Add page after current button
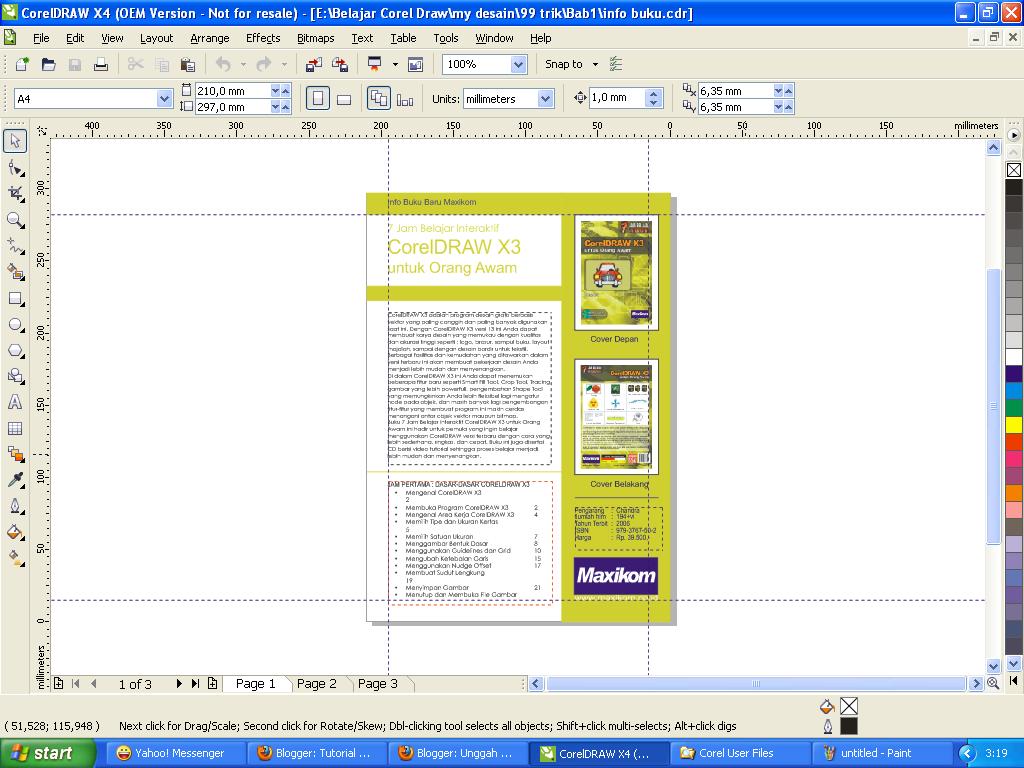This screenshot has width=1024, height=768. [x=212, y=684]
